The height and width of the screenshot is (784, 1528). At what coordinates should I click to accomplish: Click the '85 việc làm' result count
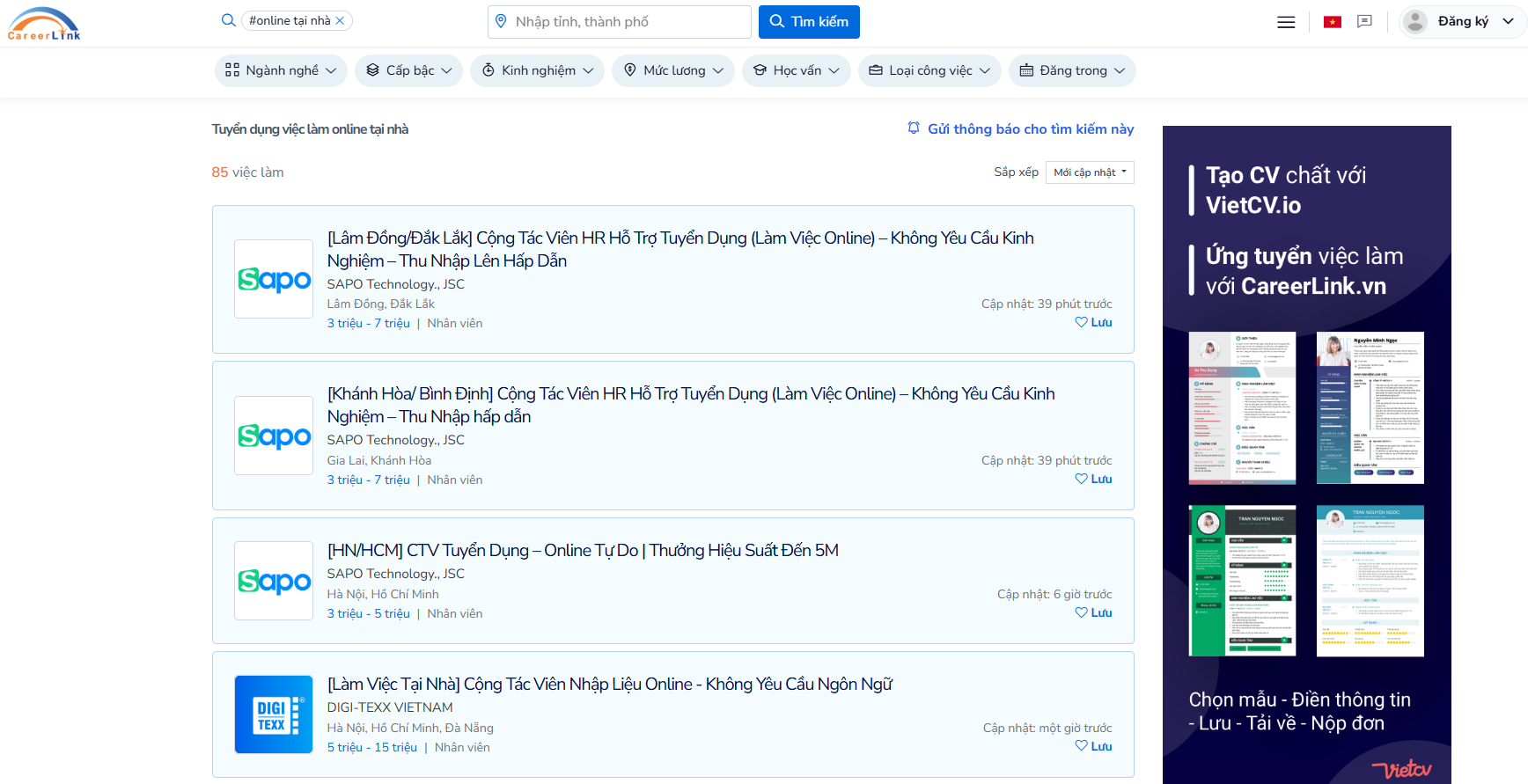[247, 172]
